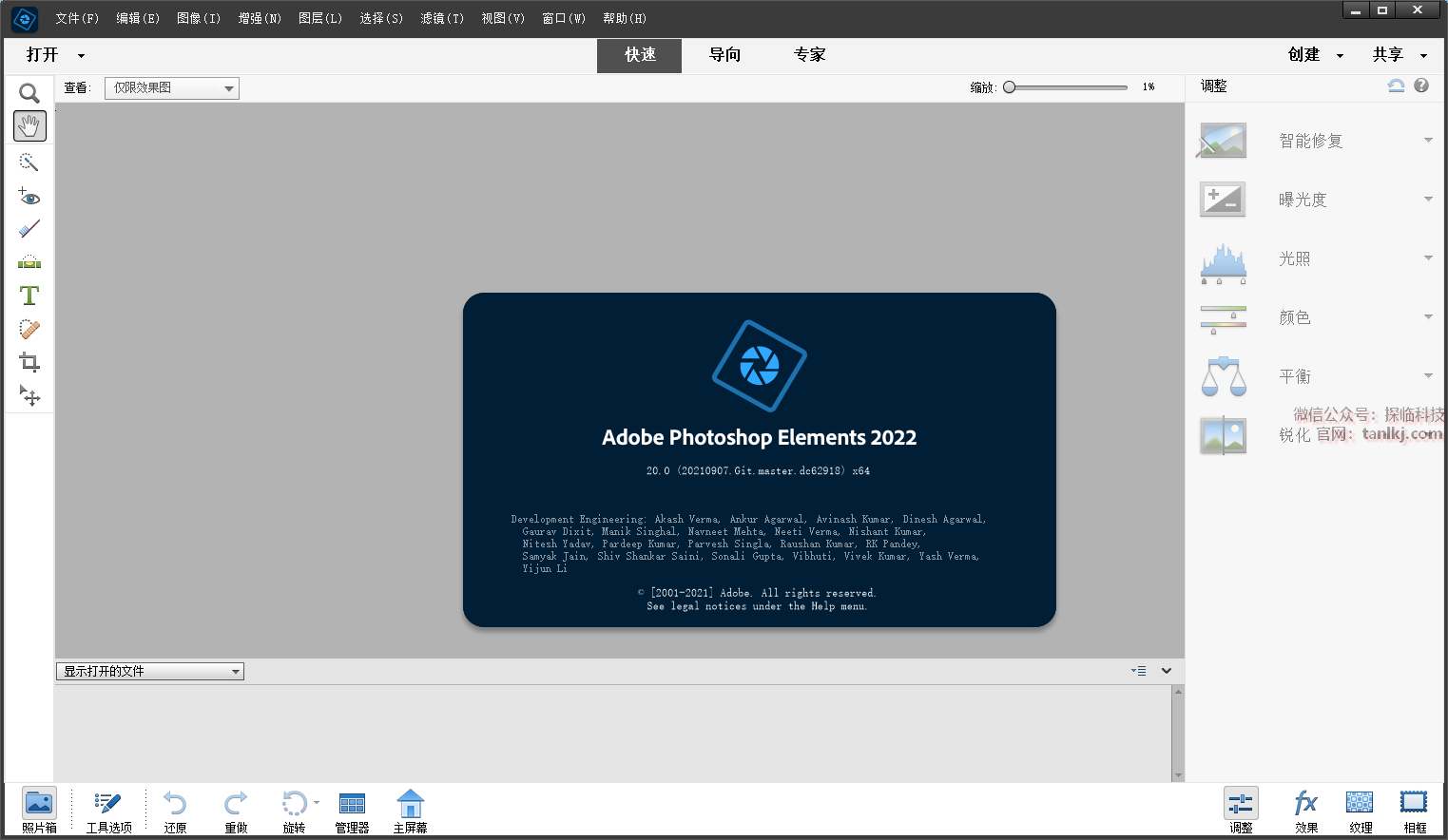Toggle the 照片箱 photo bin
Viewport: 1448px width, 840px height.
coord(39,810)
